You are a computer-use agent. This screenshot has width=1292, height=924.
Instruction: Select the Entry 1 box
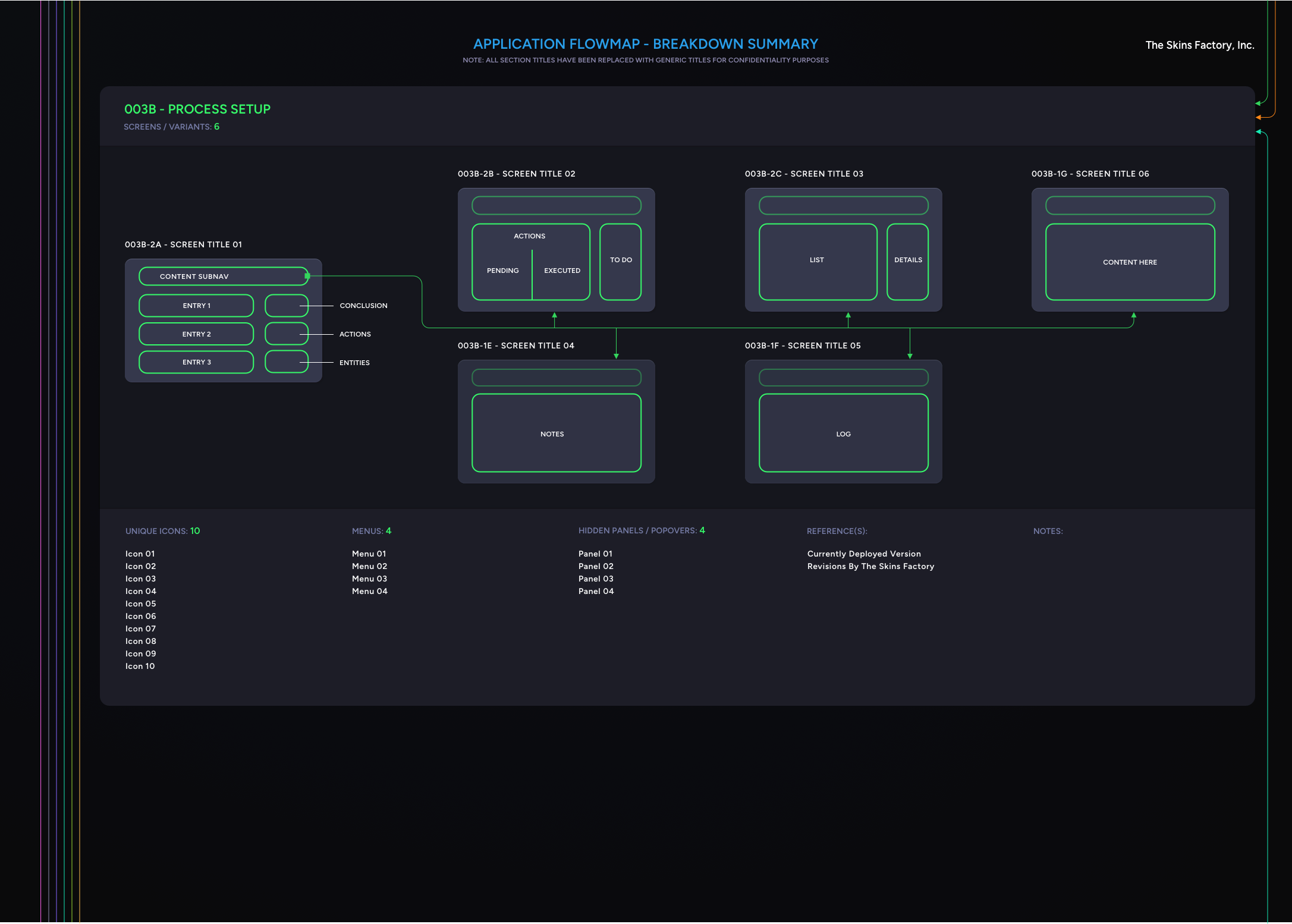click(196, 306)
